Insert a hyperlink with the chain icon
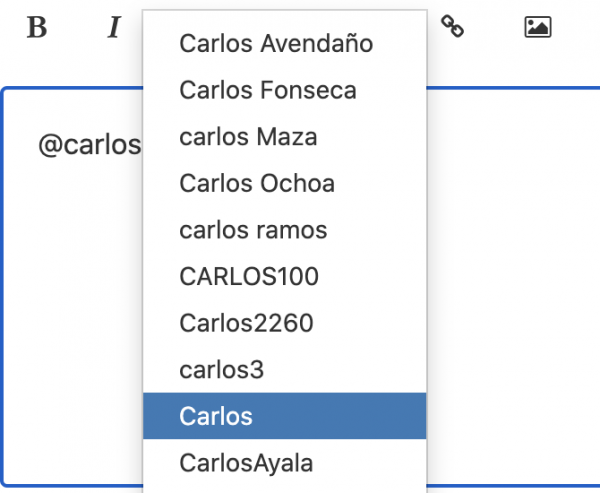The height and width of the screenshot is (493, 600). click(452, 26)
